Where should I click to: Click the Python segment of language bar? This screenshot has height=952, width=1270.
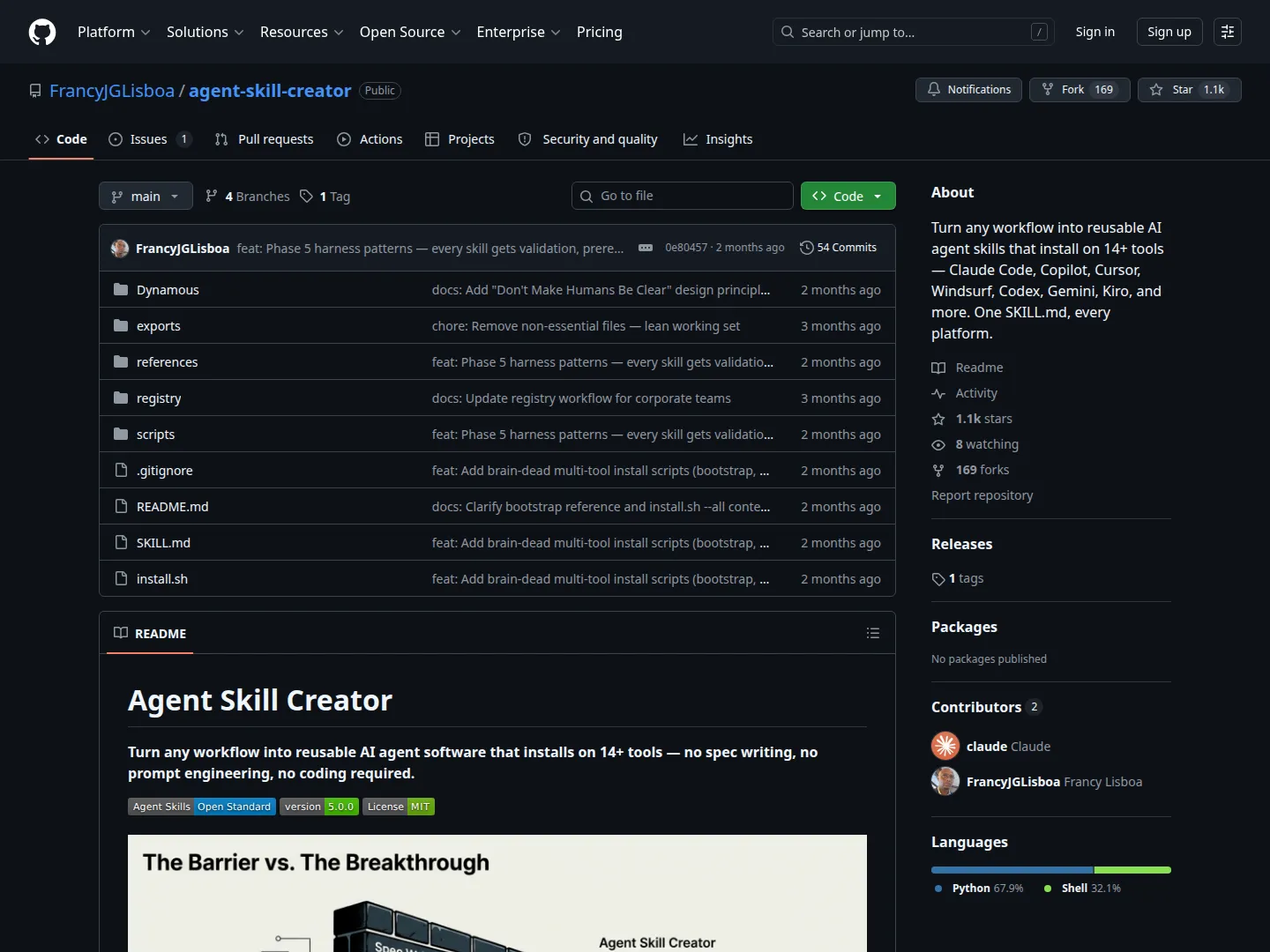pos(1012,870)
